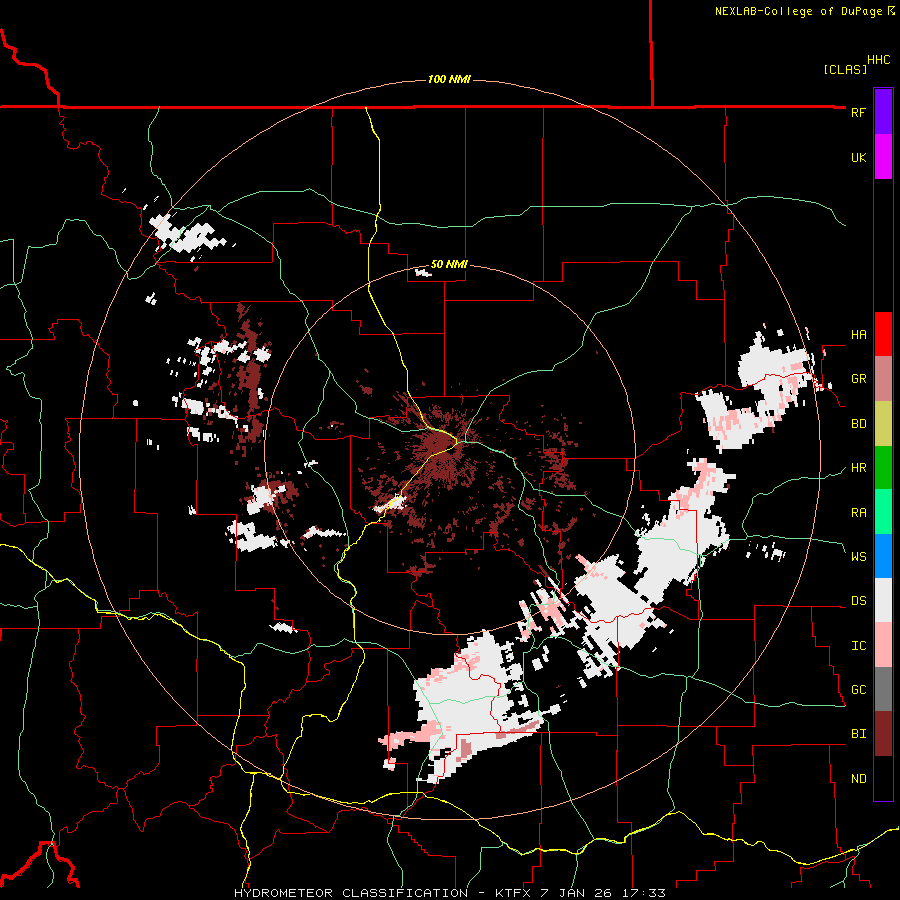Image resolution: width=900 pixels, height=900 pixels.
Task: Click the red HA legend color swatch
Action: [883, 334]
